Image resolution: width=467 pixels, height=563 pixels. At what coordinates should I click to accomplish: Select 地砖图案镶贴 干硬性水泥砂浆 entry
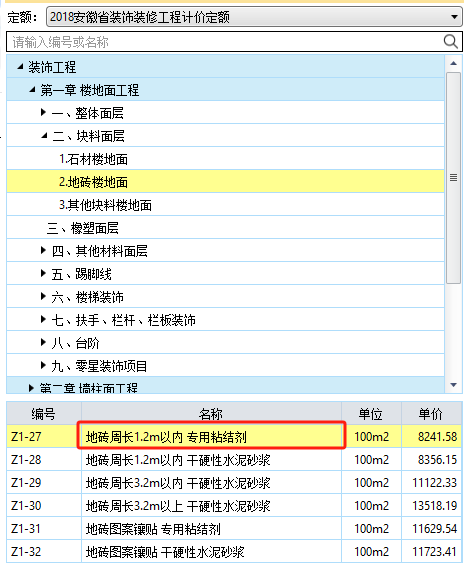coord(211,552)
